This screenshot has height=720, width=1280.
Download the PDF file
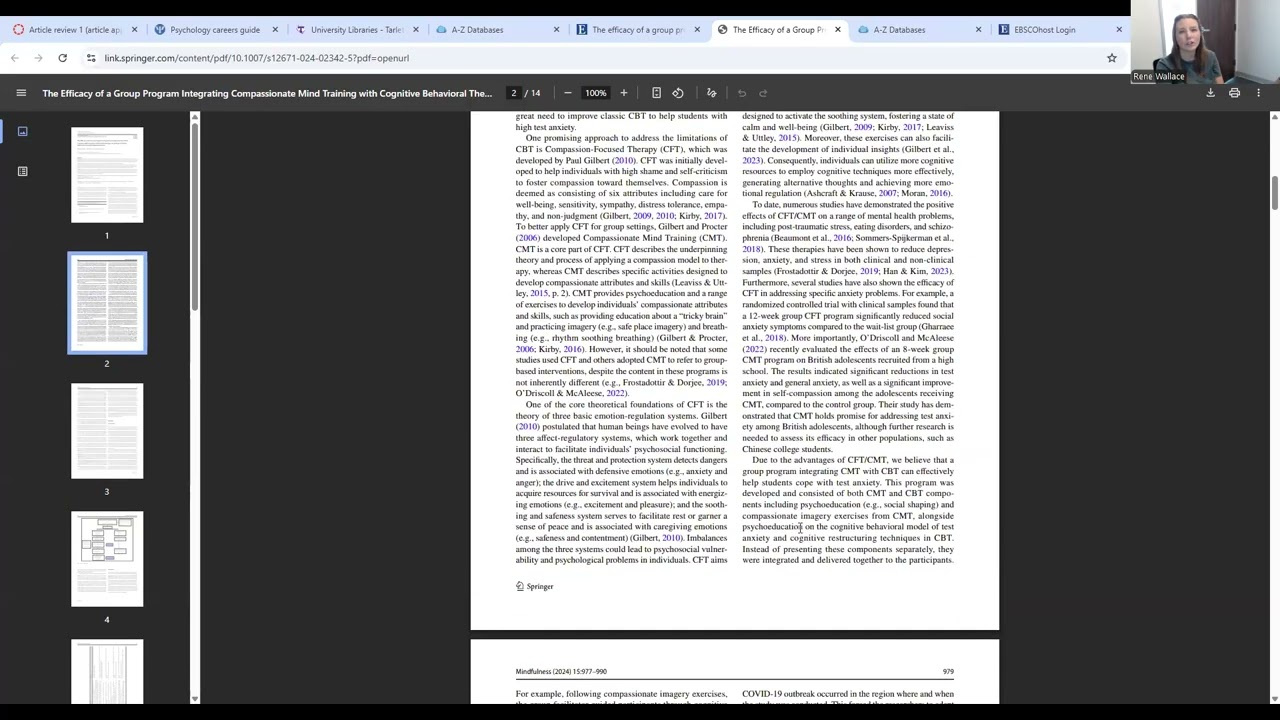tap(1210, 93)
